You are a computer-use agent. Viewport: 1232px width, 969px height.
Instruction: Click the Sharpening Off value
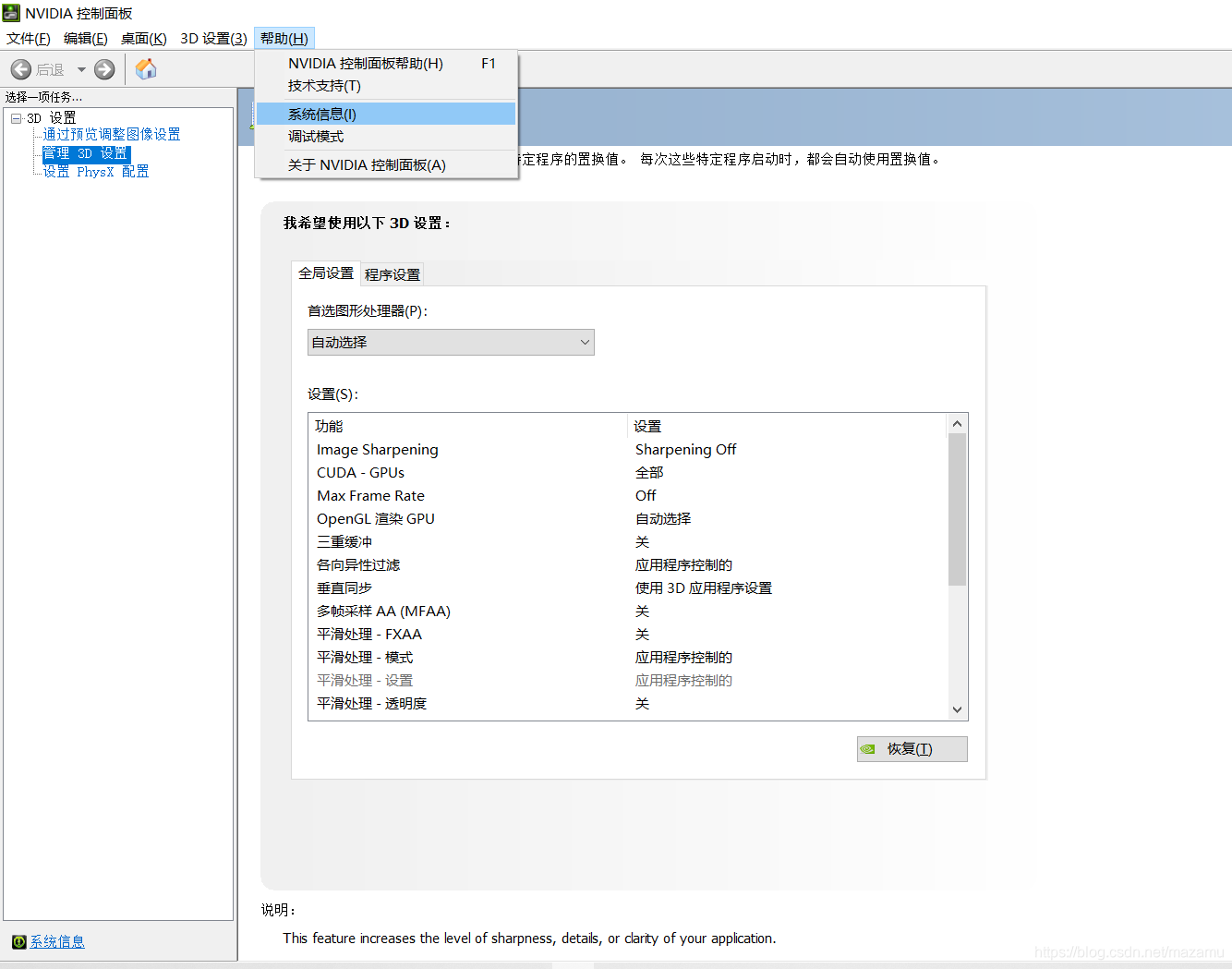tap(685, 450)
